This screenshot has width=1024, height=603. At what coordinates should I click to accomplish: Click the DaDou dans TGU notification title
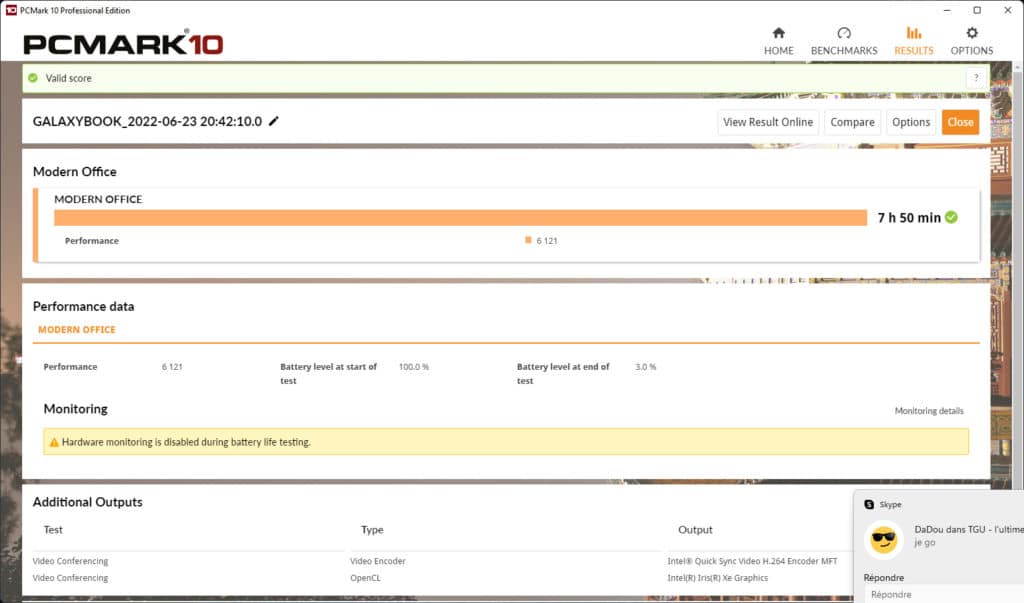tap(968, 529)
